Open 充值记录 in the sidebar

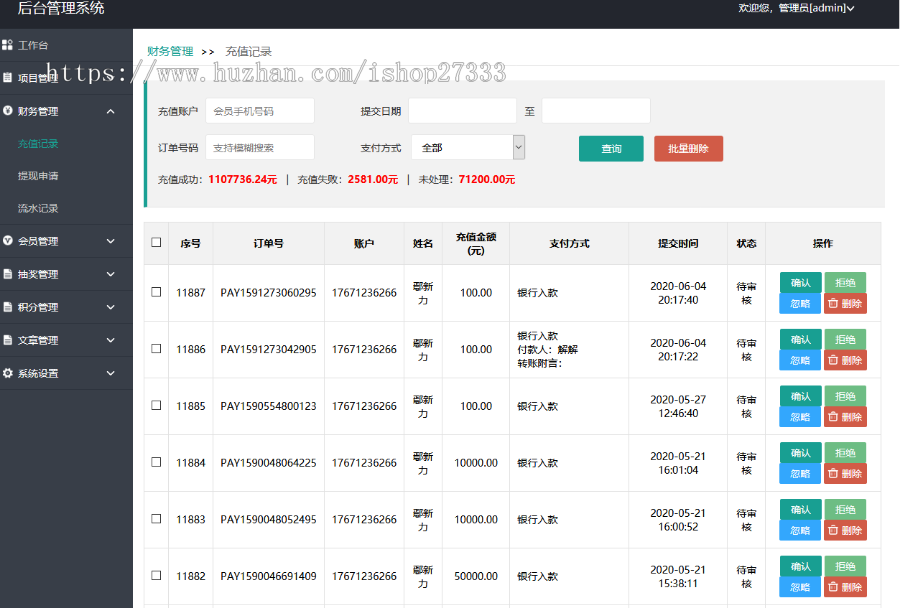click(38, 144)
